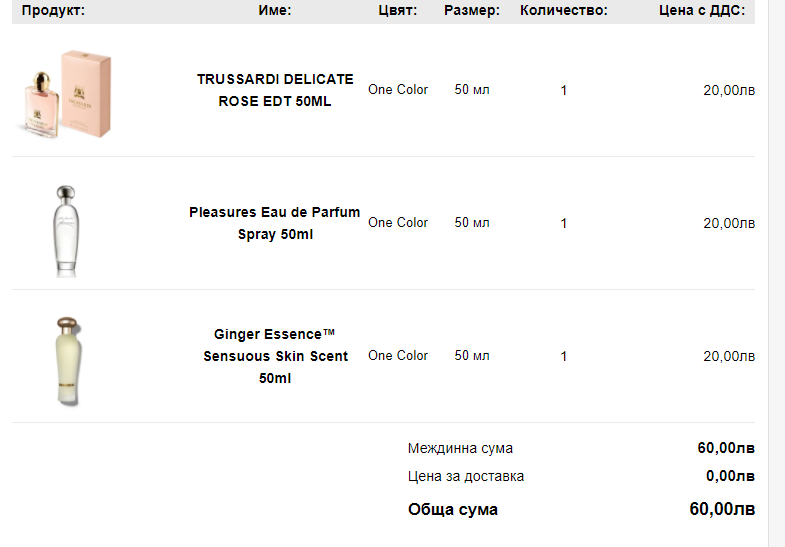Screen dimensions: 785x547
Task: Click the Име column header
Action: (274, 11)
